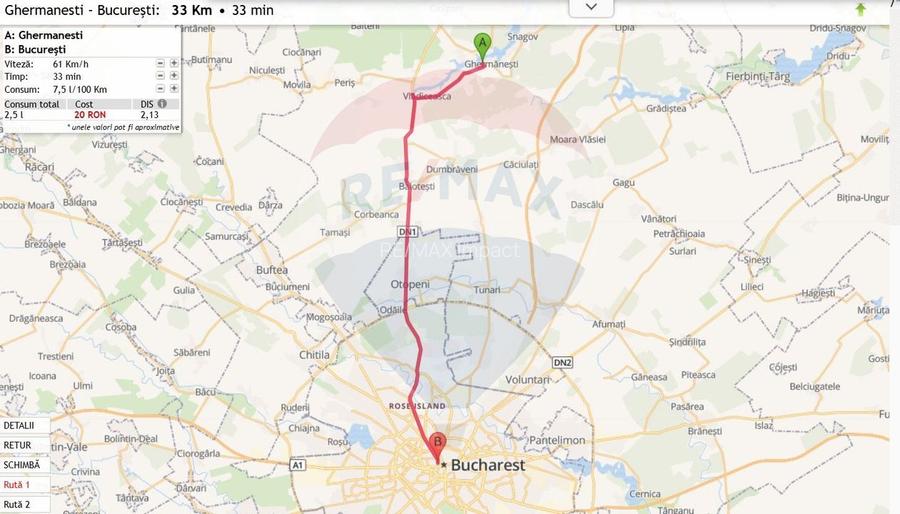Click the DIS info icon
The height and width of the screenshot is (514, 900).
pyautogui.click(x=162, y=103)
